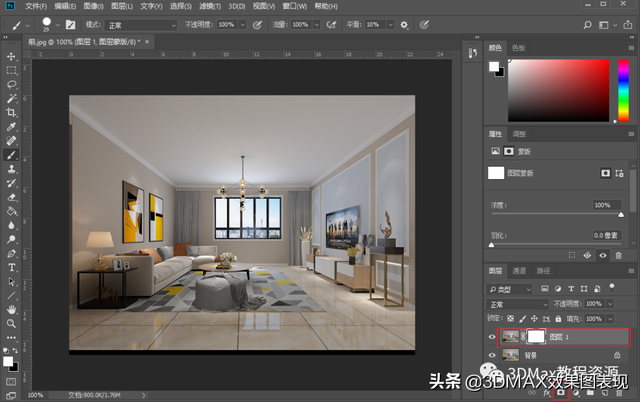Select the Lasso tool
The image size is (640, 402).
tap(11, 84)
